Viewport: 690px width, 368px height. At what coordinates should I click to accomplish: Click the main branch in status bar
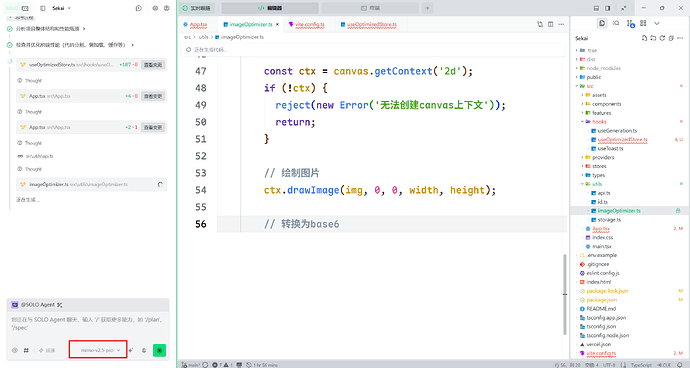click(x=191, y=364)
